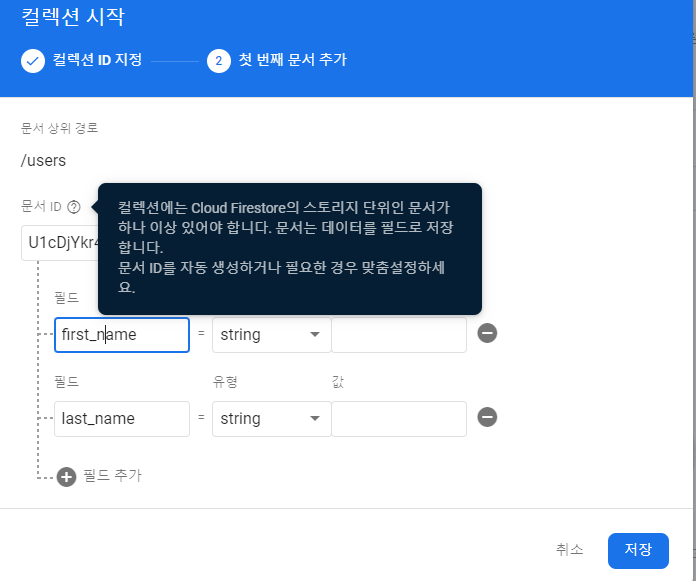
Task: Open type dropdown for last_name field
Action: pyautogui.click(x=271, y=419)
